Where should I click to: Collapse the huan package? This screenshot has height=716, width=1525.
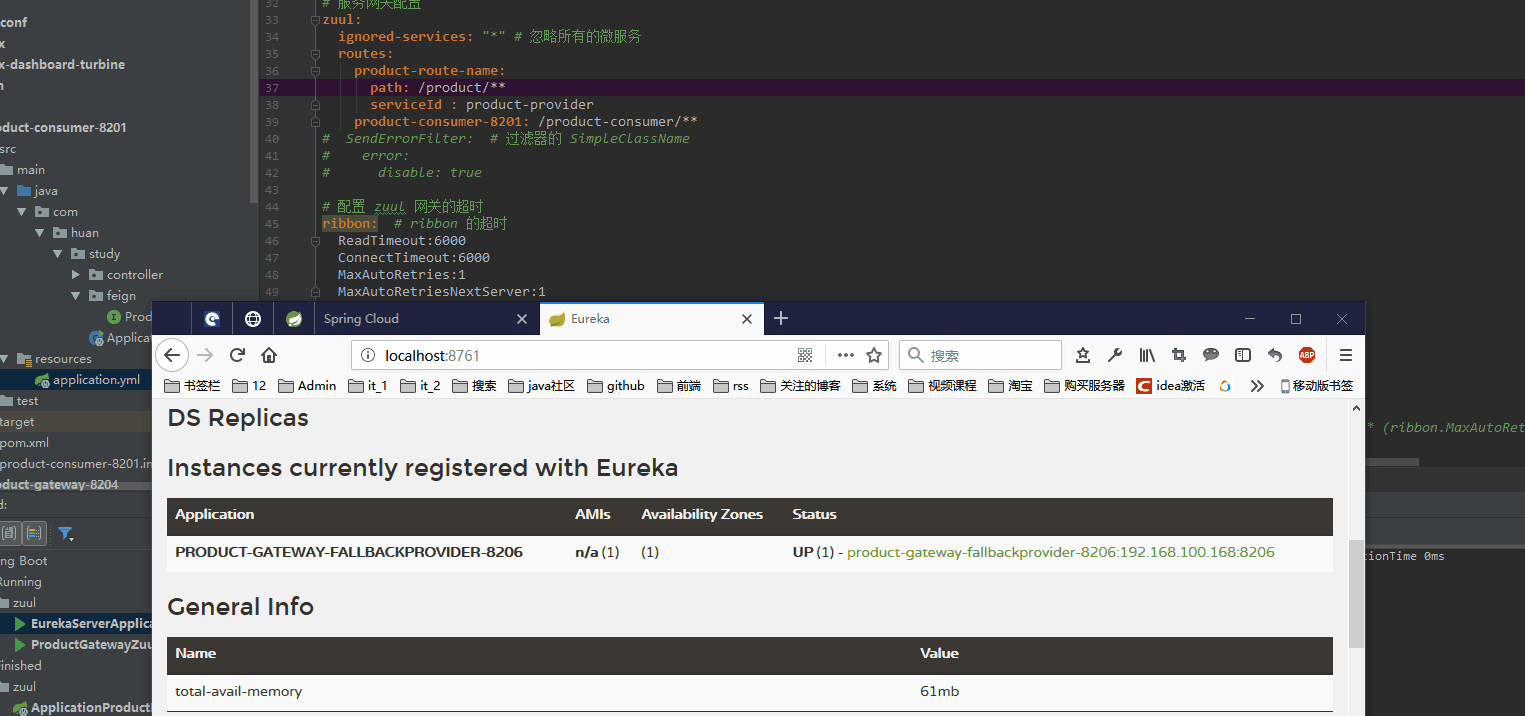pyautogui.click(x=40, y=233)
